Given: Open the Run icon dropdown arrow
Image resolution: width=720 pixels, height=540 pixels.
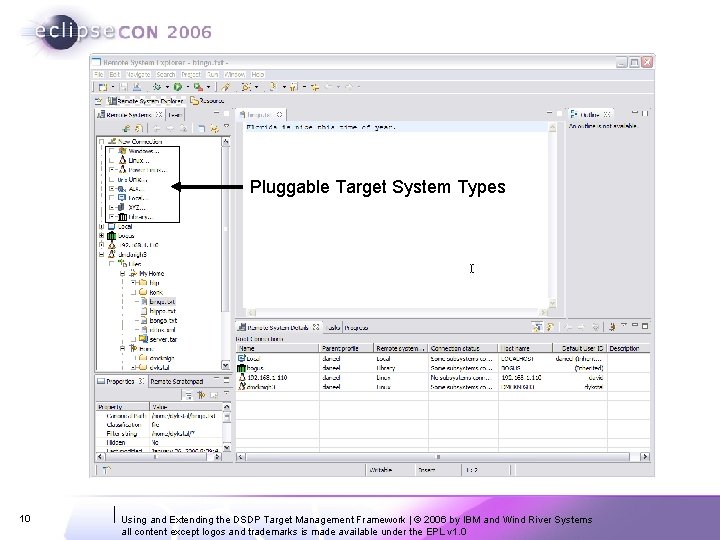Looking at the screenshot, I should tap(187, 87).
